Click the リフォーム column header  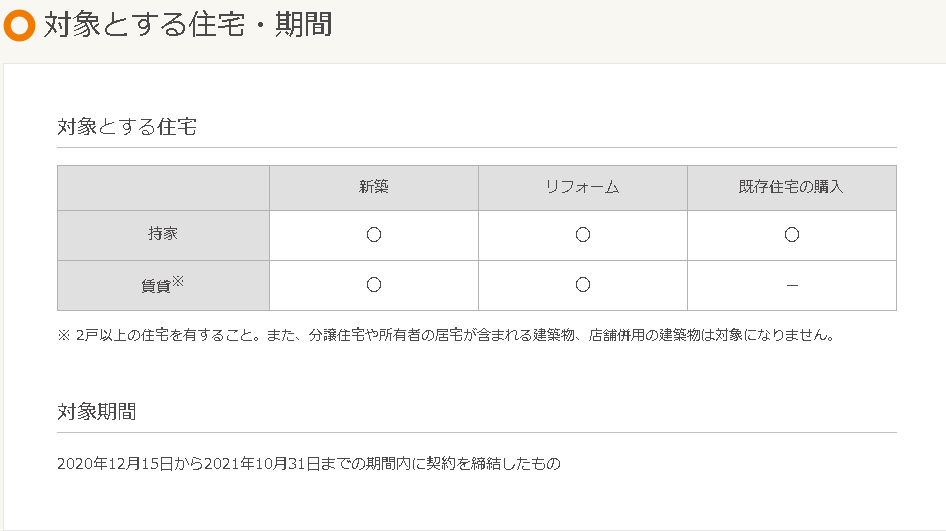tap(583, 187)
